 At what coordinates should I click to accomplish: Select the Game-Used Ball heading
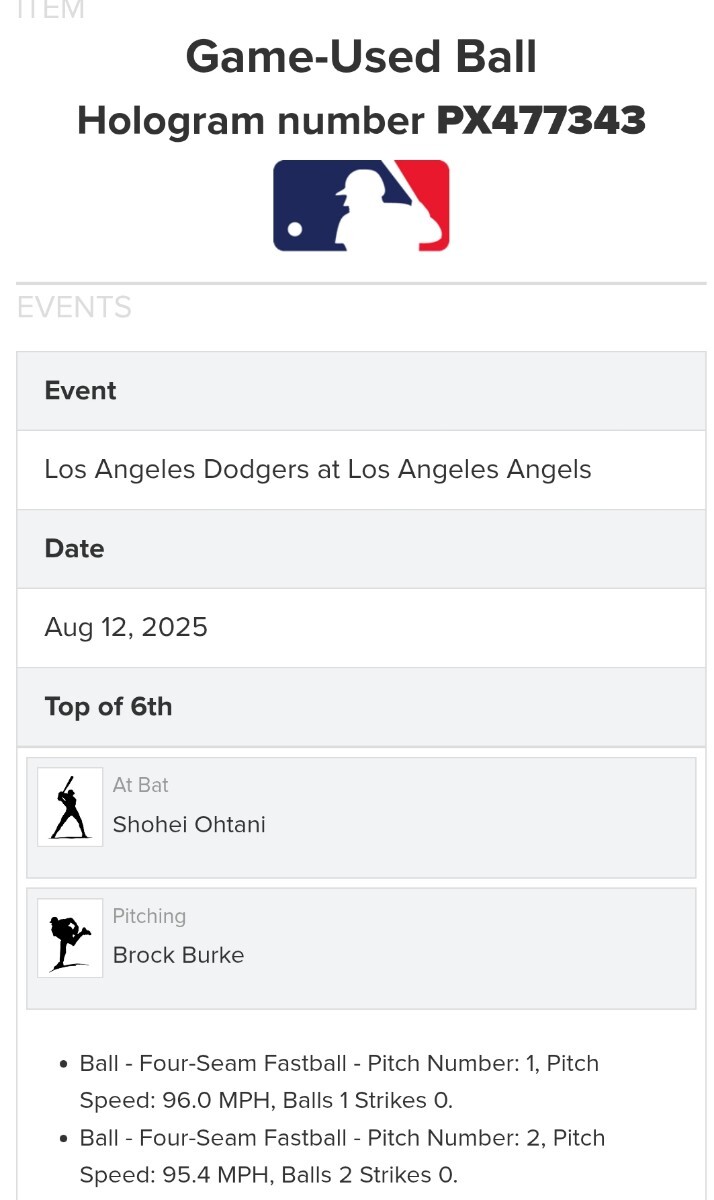361,57
